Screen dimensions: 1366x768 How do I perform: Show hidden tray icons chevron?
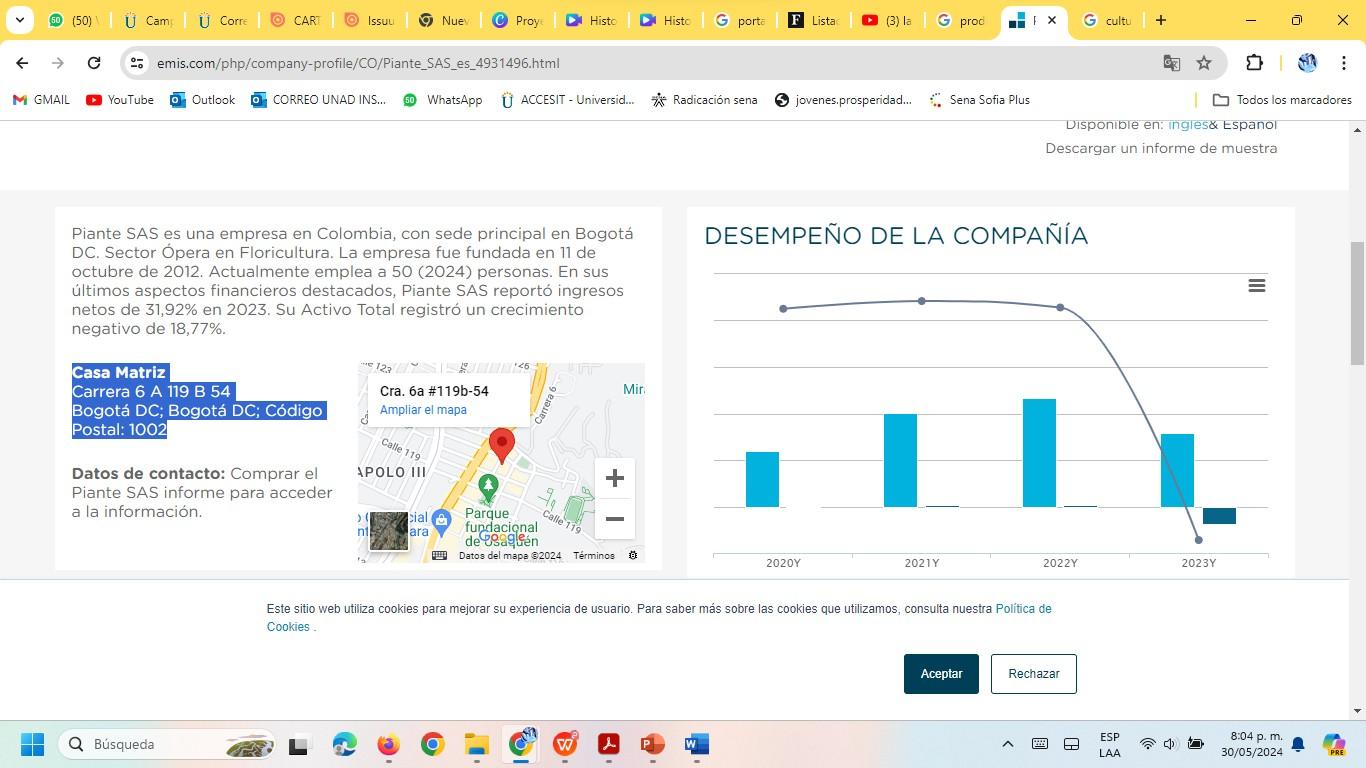[x=1008, y=744]
